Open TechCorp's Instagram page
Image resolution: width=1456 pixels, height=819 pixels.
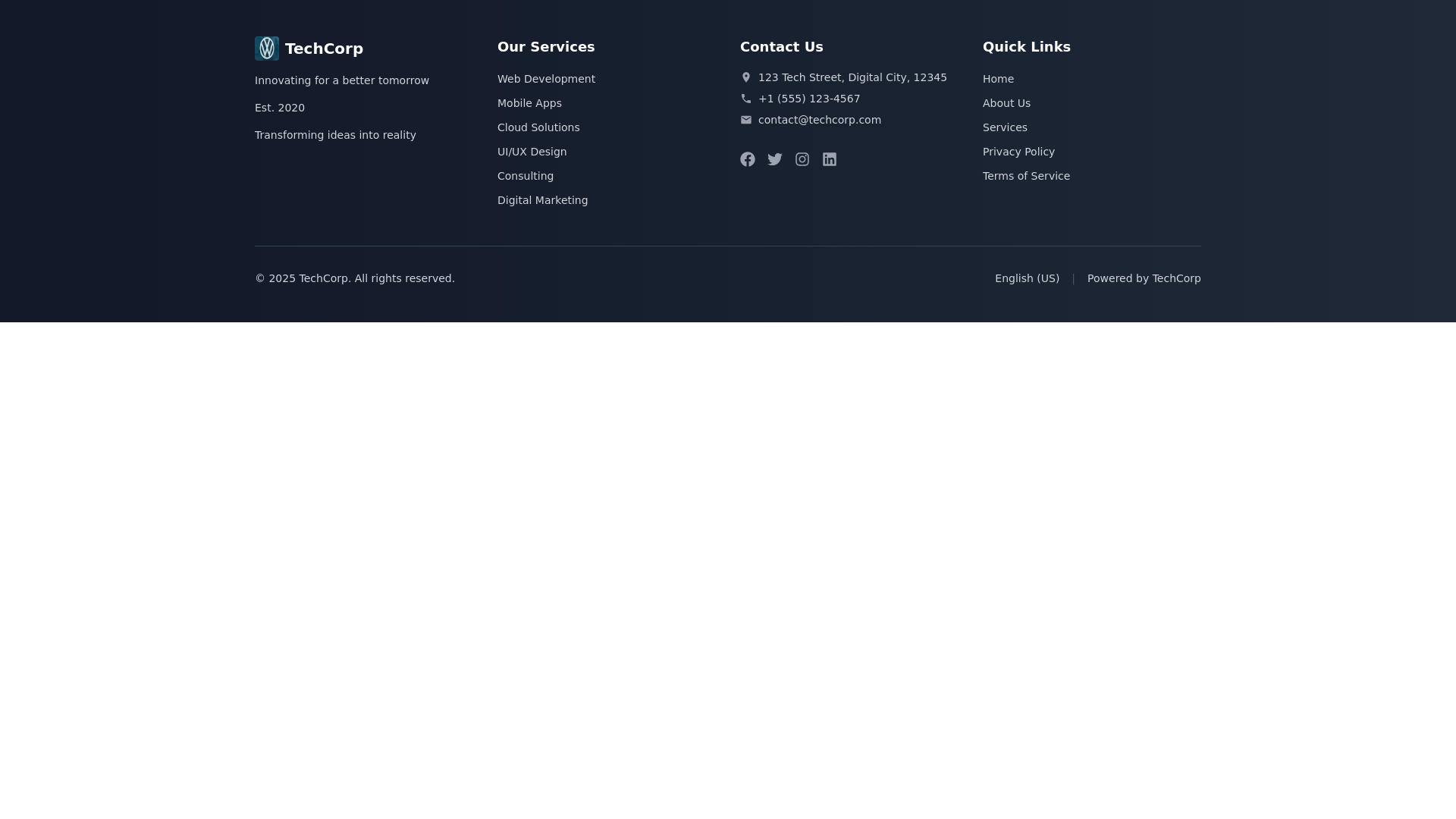point(802,159)
